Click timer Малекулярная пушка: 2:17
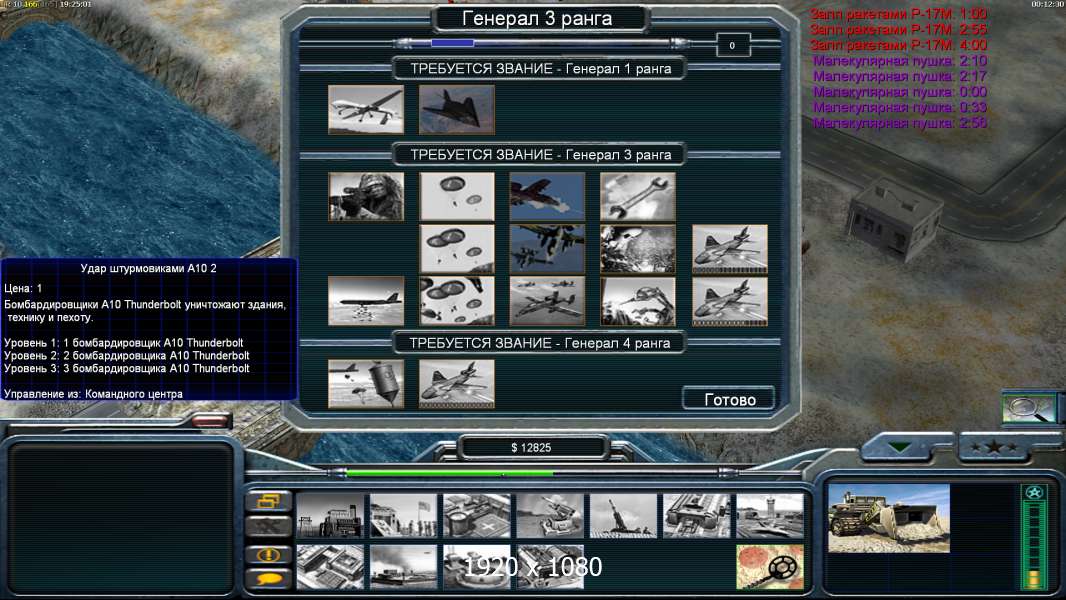Image resolution: width=1066 pixels, height=600 pixels. coord(899,76)
